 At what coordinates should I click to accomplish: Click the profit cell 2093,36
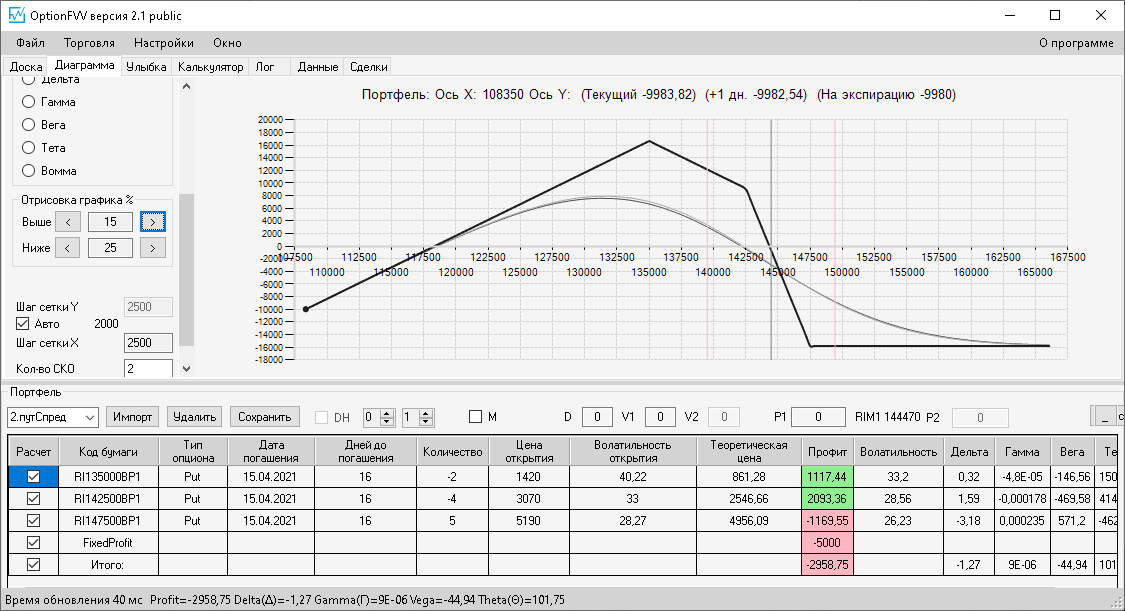coord(827,498)
